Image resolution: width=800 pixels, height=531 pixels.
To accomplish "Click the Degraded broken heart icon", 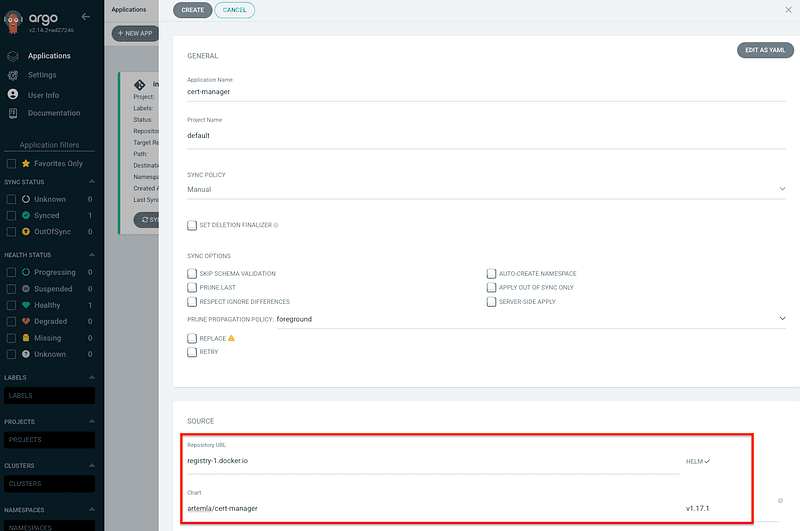I will coord(26,321).
